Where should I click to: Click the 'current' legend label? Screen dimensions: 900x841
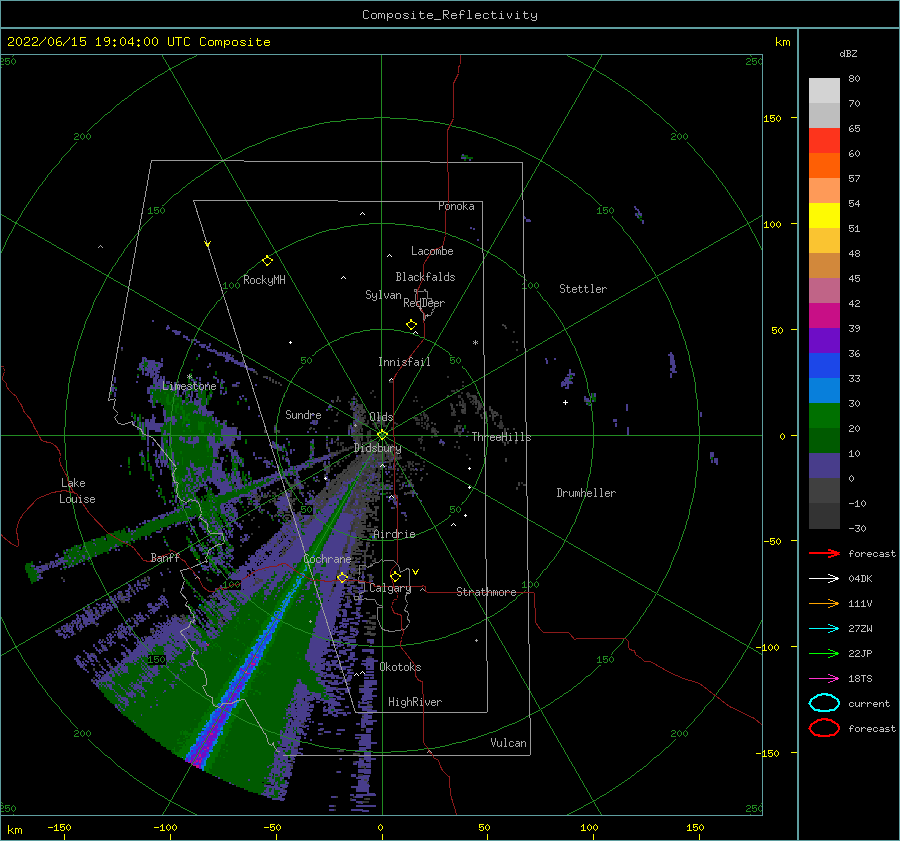pyautogui.click(x=869, y=704)
